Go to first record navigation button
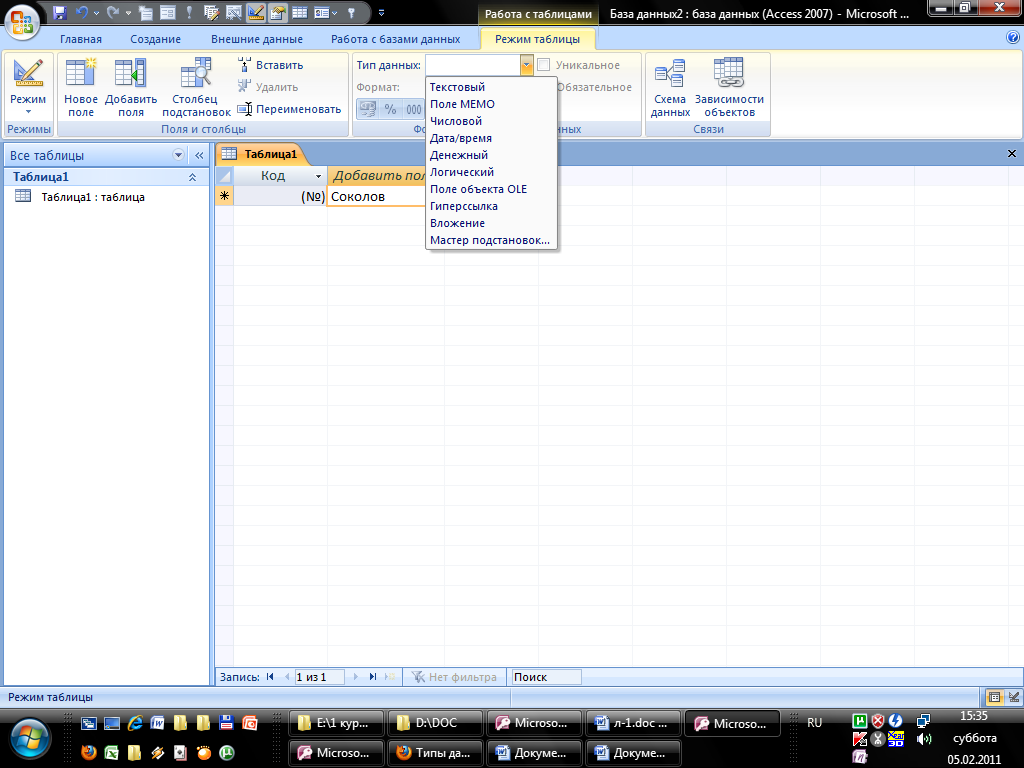Viewport: 1024px width, 768px height. [x=270, y=677]
